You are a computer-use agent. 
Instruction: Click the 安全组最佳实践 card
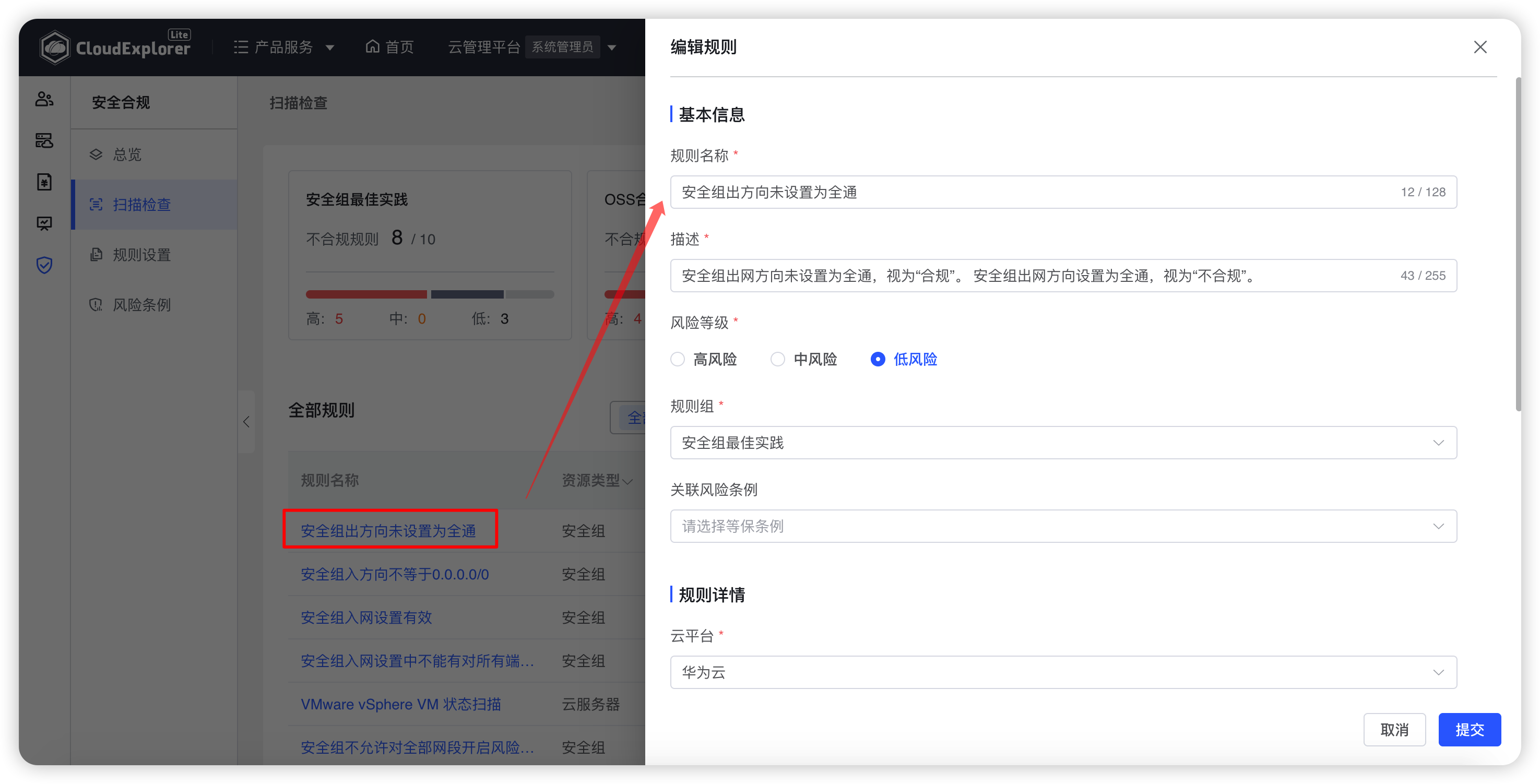coord(430,255)
